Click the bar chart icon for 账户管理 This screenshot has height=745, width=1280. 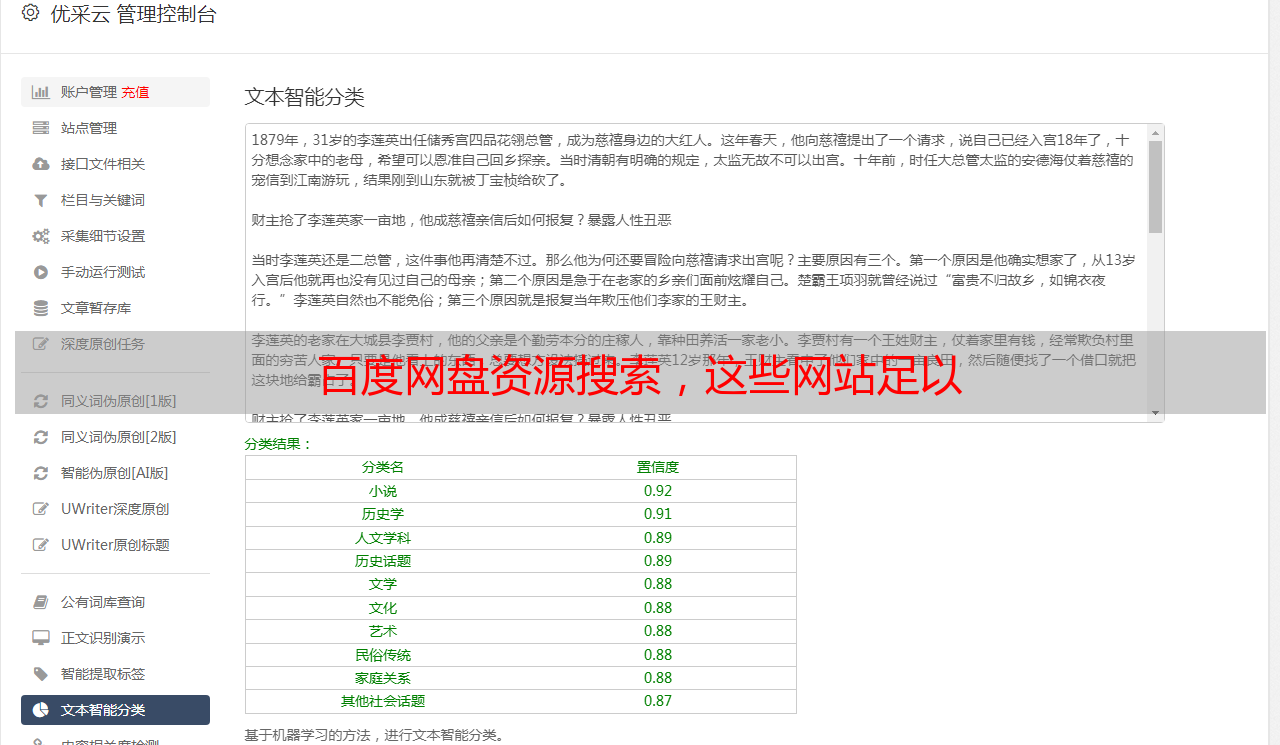(x=41, y=92)
